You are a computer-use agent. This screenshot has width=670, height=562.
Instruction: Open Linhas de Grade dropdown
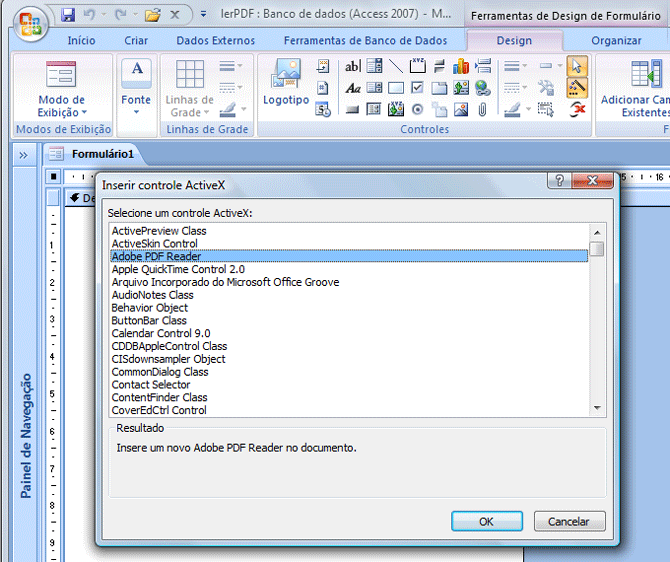click(190, 88)
